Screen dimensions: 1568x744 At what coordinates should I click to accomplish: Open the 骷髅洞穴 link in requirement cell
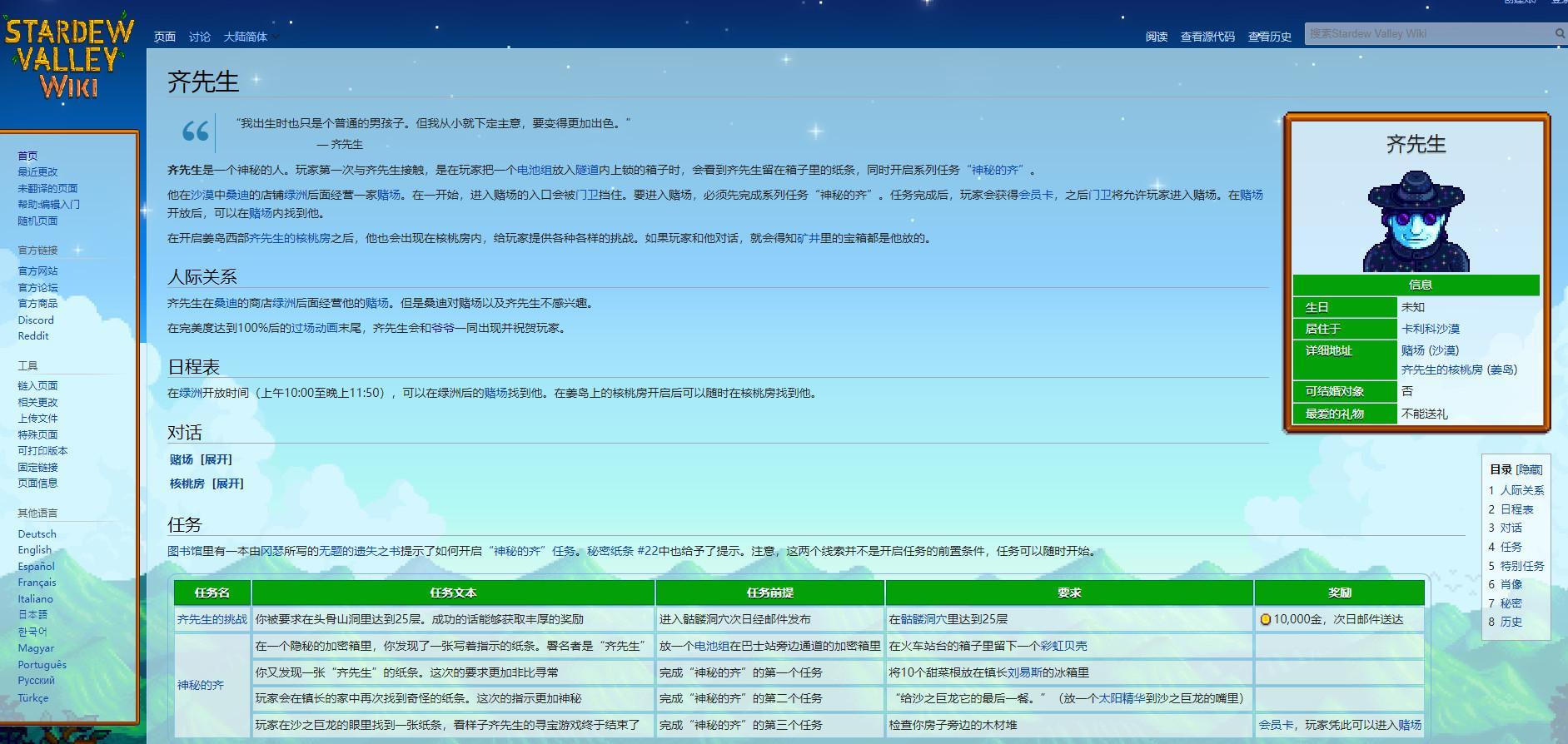pos(923,619)
